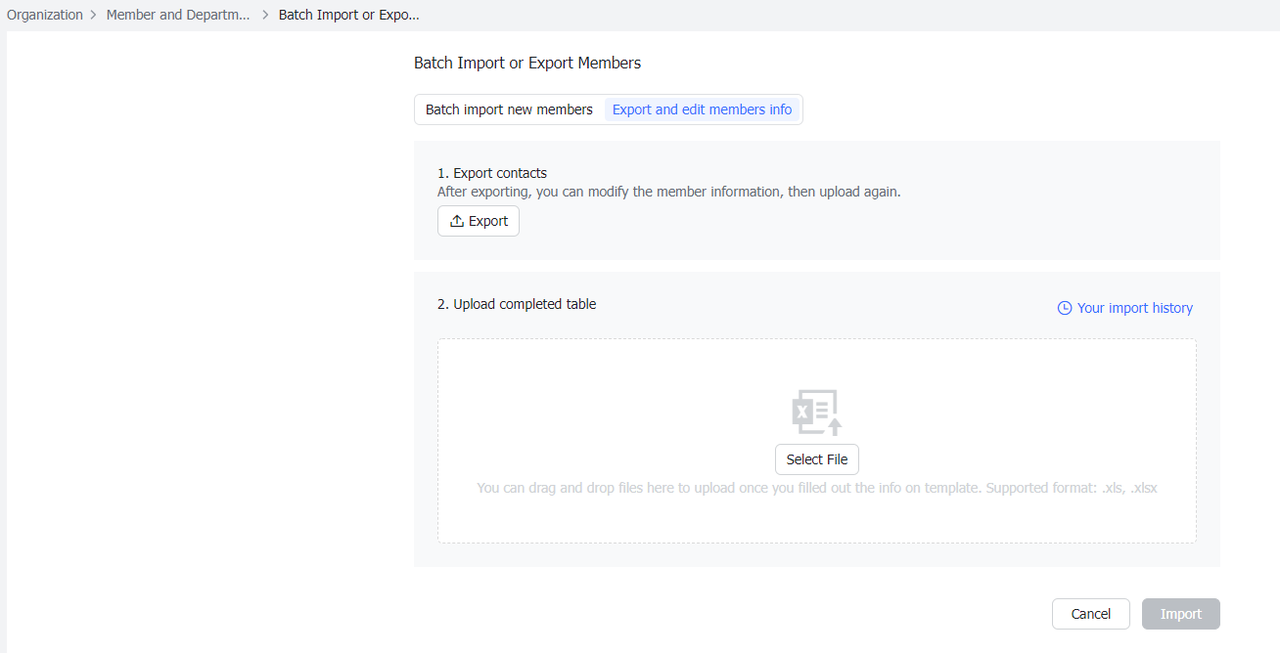The width and height of the screenshot is (1280, 653).
Task: Open Member and Department breadcrumb link
Action: (178, 16)
